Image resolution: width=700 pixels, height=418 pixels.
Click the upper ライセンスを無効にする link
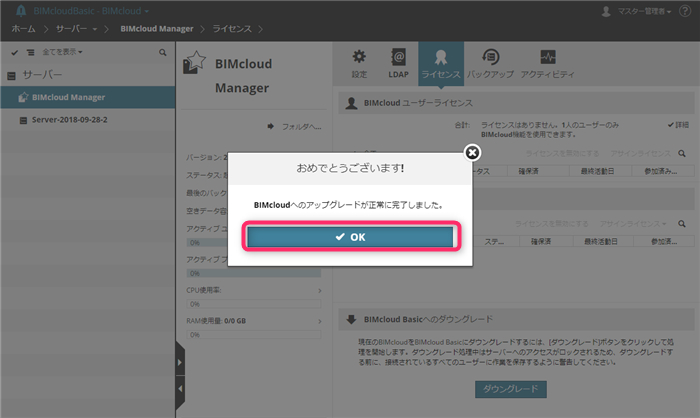point(562,154)
